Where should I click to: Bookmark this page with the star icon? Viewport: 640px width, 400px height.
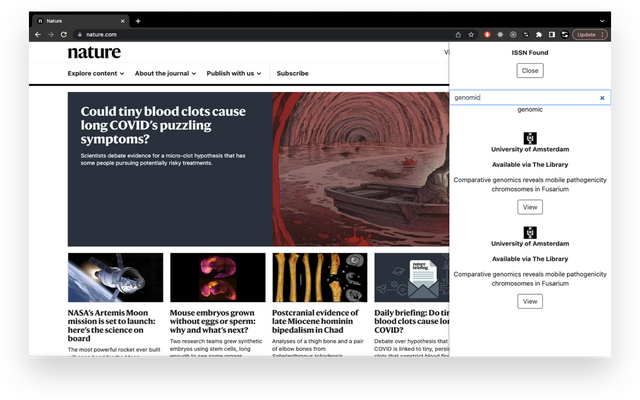[x=471, y=35]
